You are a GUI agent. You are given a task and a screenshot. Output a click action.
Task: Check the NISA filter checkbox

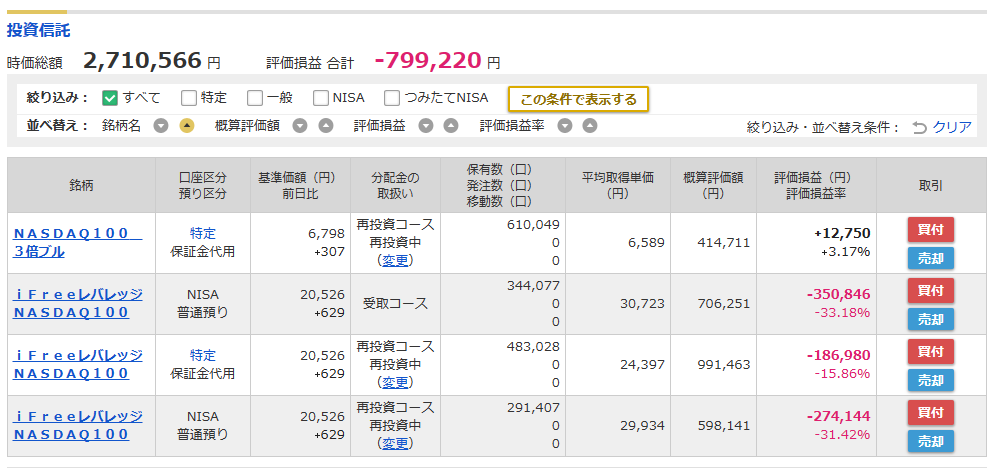click(321, 98)
